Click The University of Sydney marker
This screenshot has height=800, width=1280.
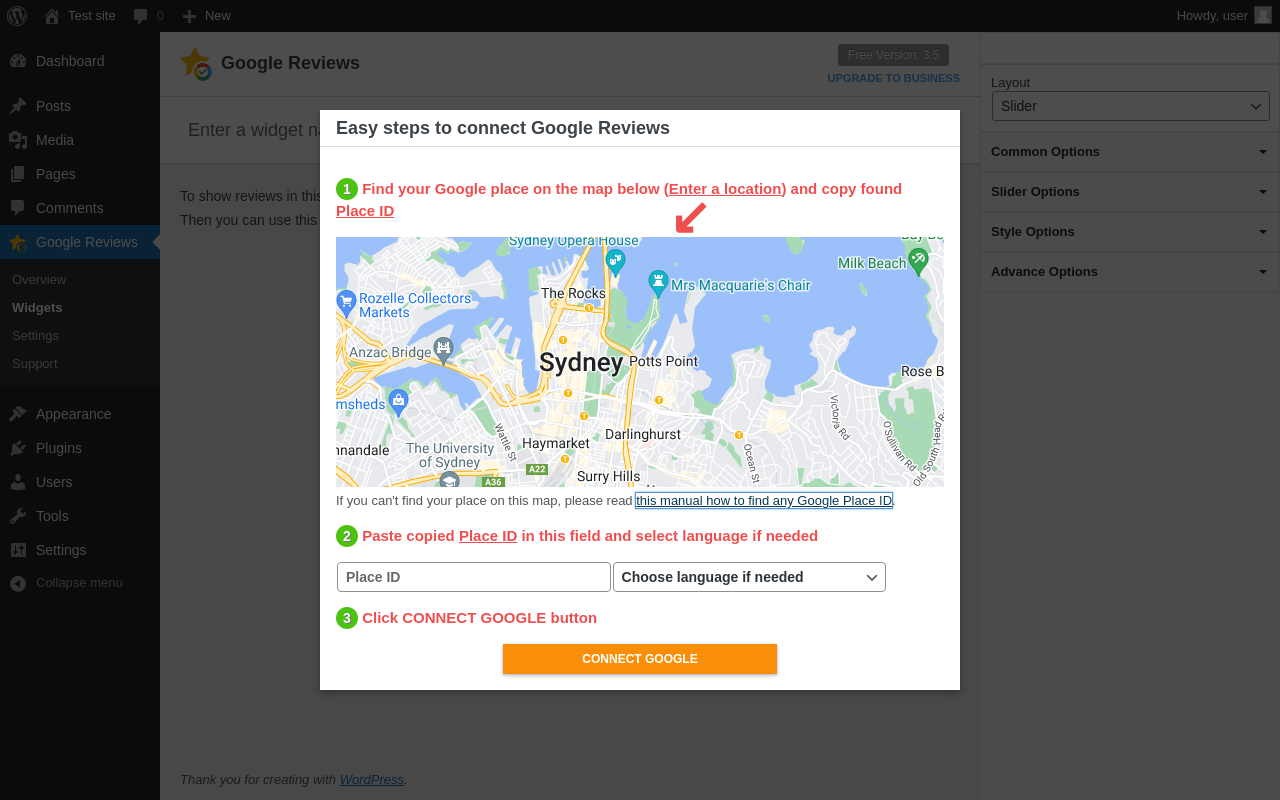(x=449, y=481)
